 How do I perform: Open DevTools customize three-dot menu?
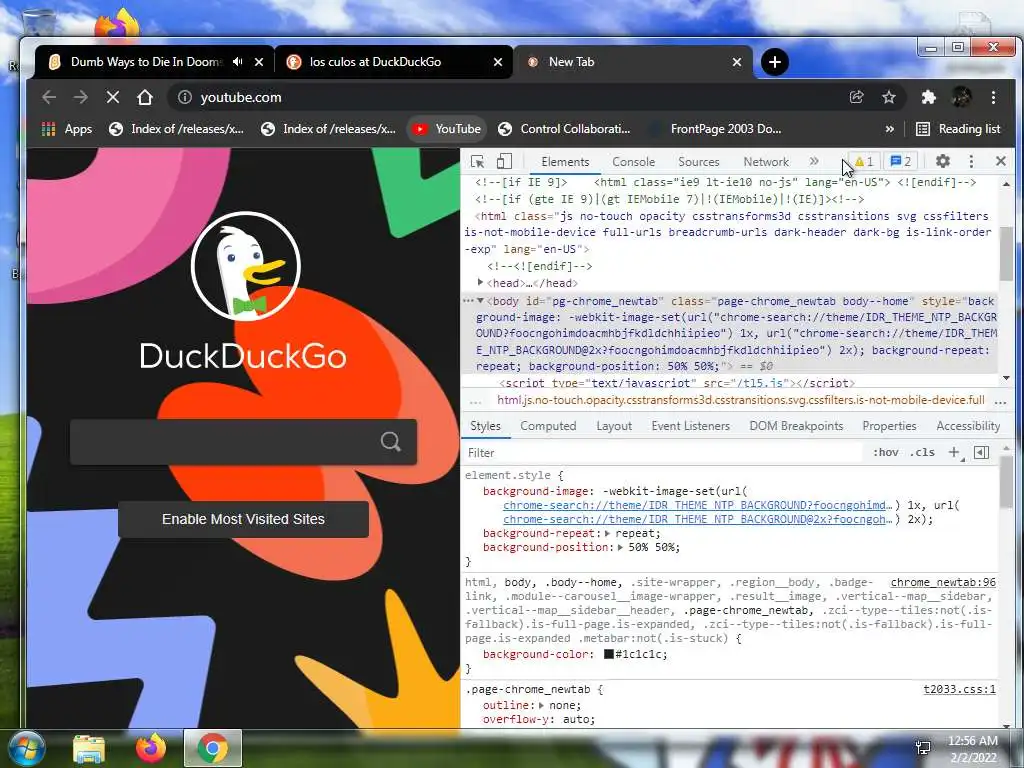pos(971,161)
